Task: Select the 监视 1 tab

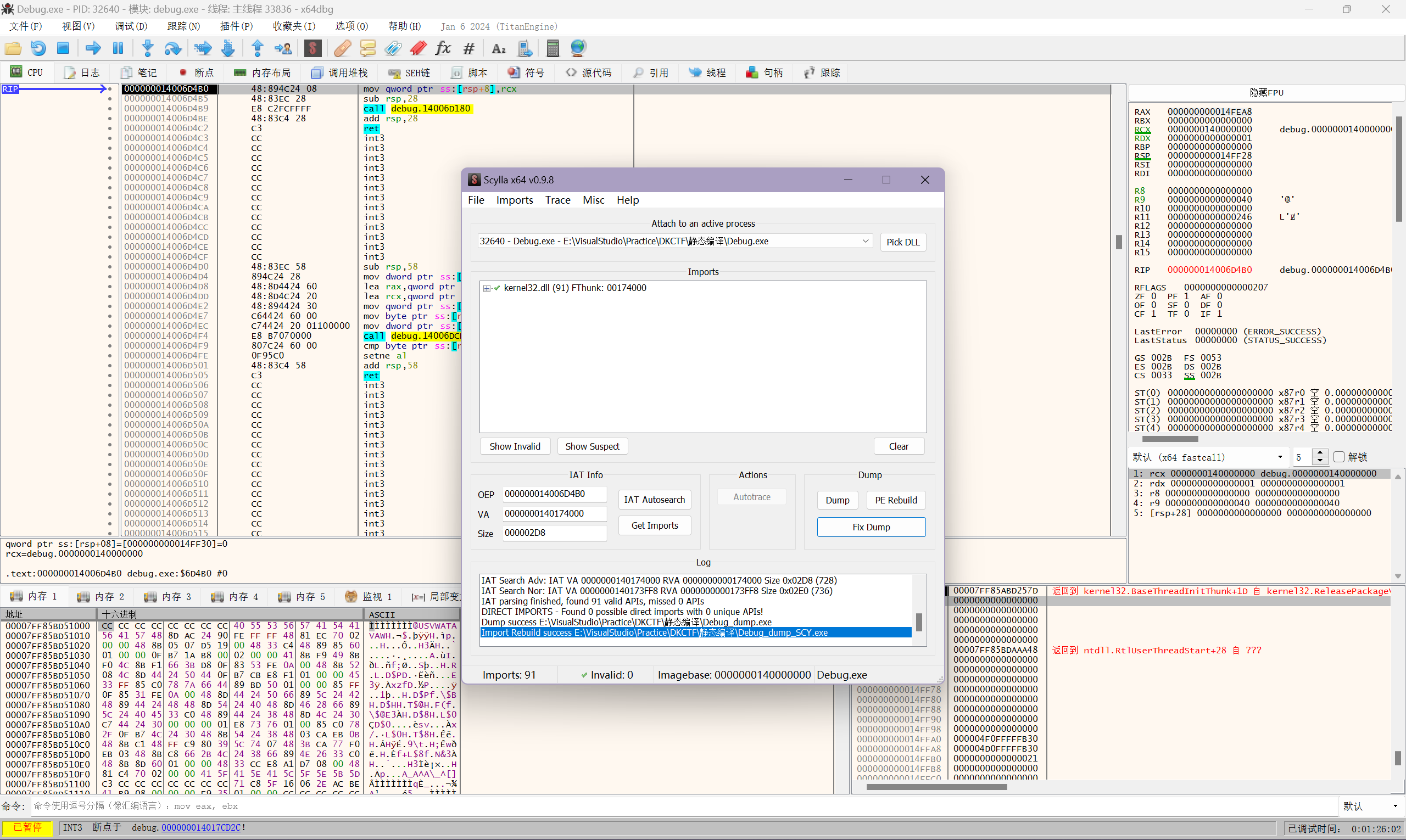Action: 368,596
